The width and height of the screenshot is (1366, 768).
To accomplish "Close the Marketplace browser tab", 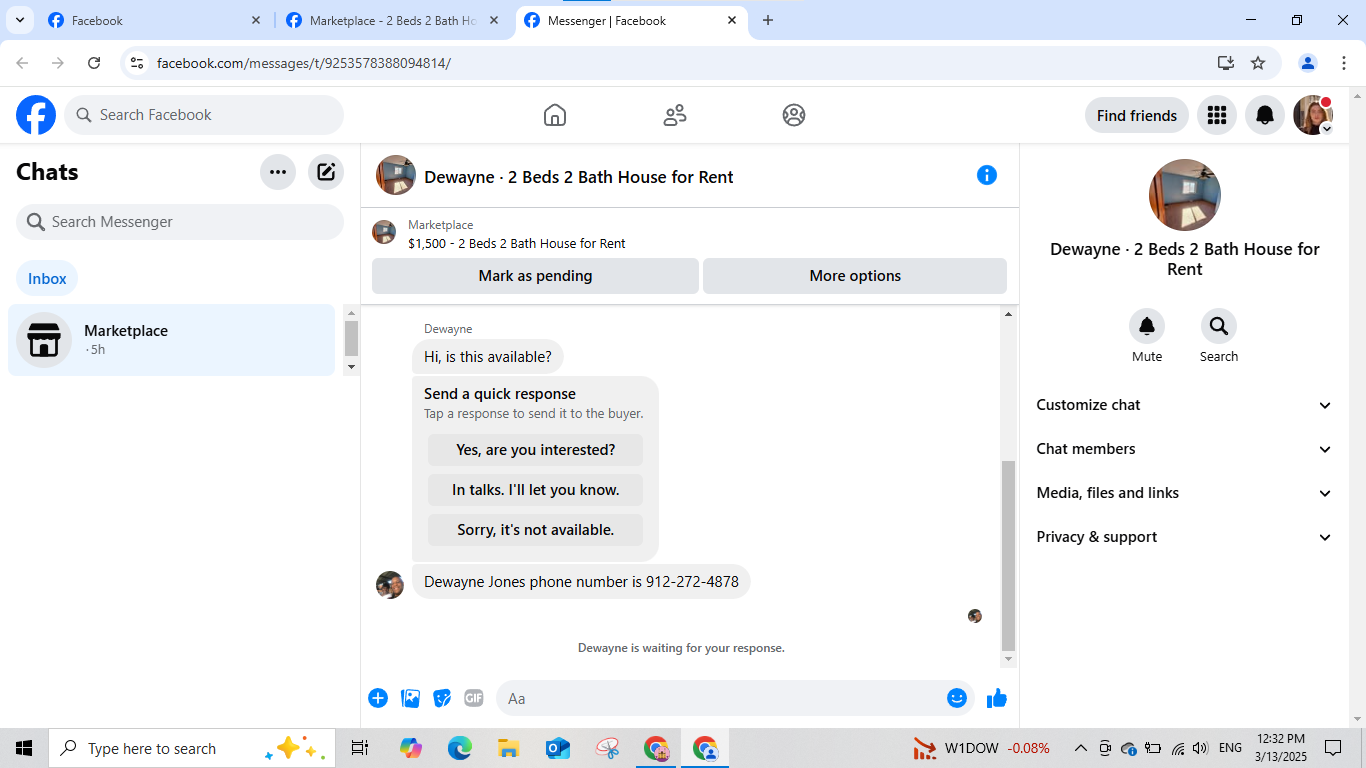I will (x=494, y=20).
